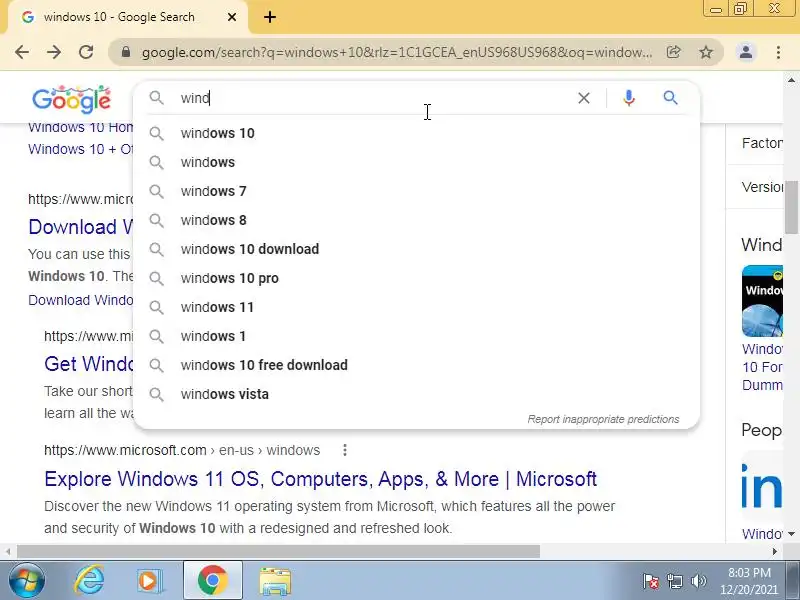The height and width of the screenshot is (600, 800).
Task: Open the 'Download W...' result heading
Action: 80,227
